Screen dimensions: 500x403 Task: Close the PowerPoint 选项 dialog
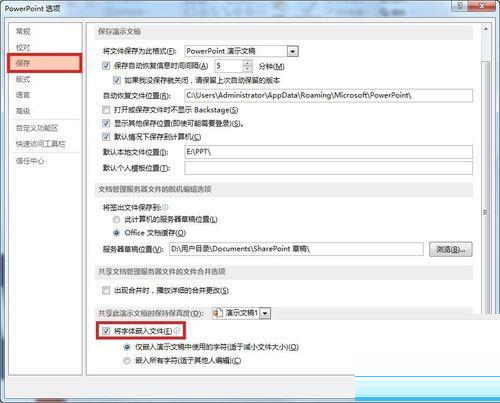[x=482, y=6]
